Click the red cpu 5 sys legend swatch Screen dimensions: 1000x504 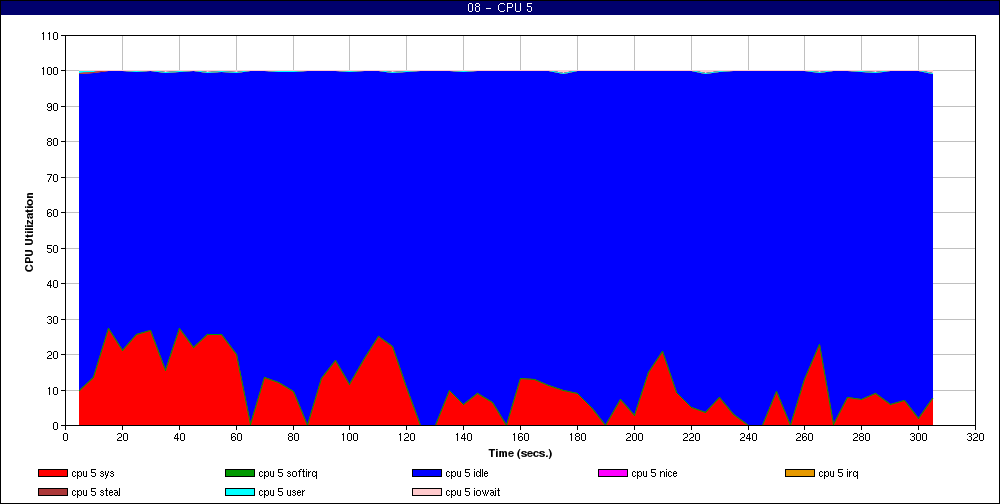pyautogui.click(x=53, y=473)
